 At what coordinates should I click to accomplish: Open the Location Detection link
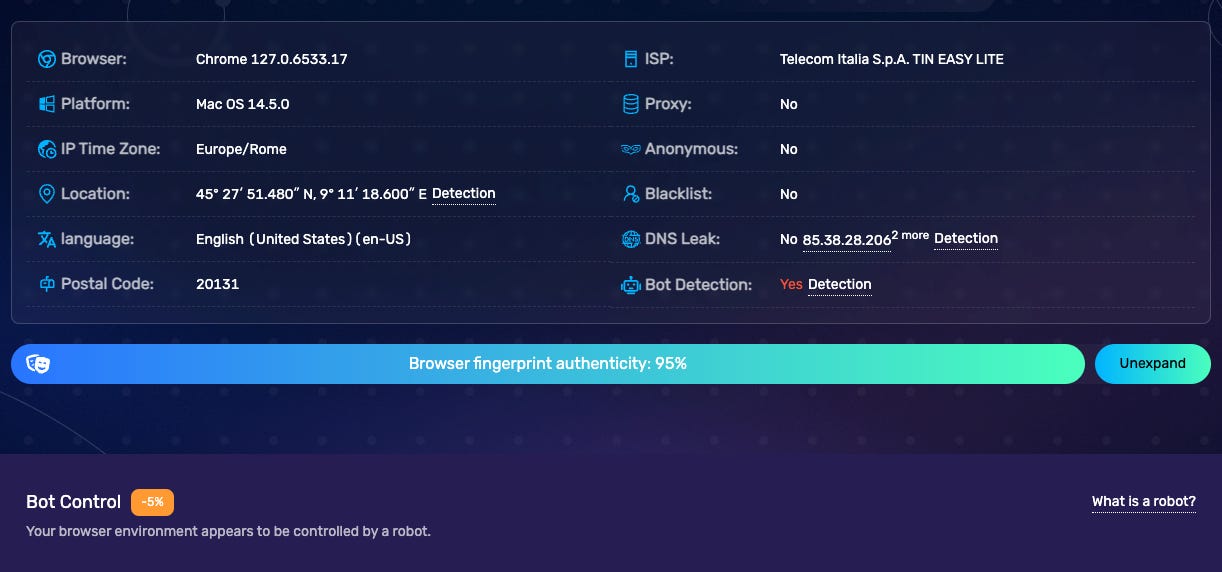click(464, 194)
